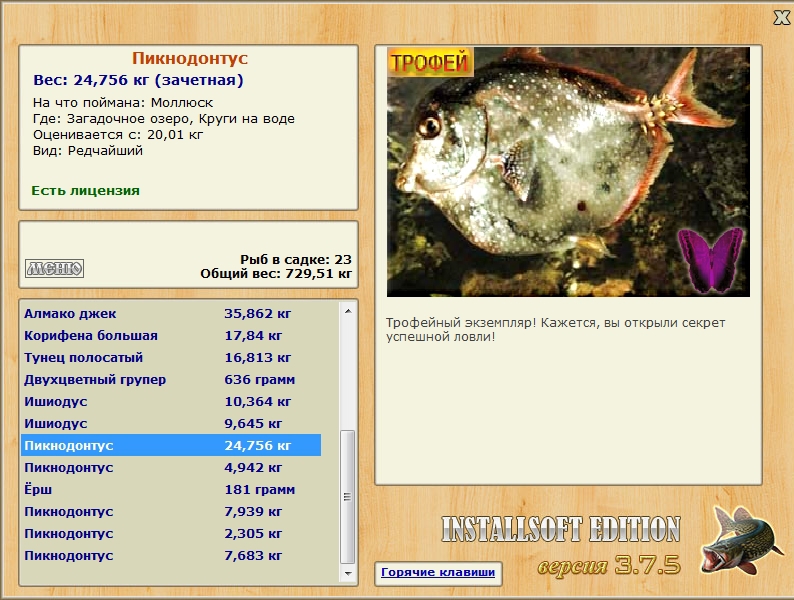Select Тунец полосатый 16,813 кг row
This screenshot has height=600, width=794.
coord(171,357)
